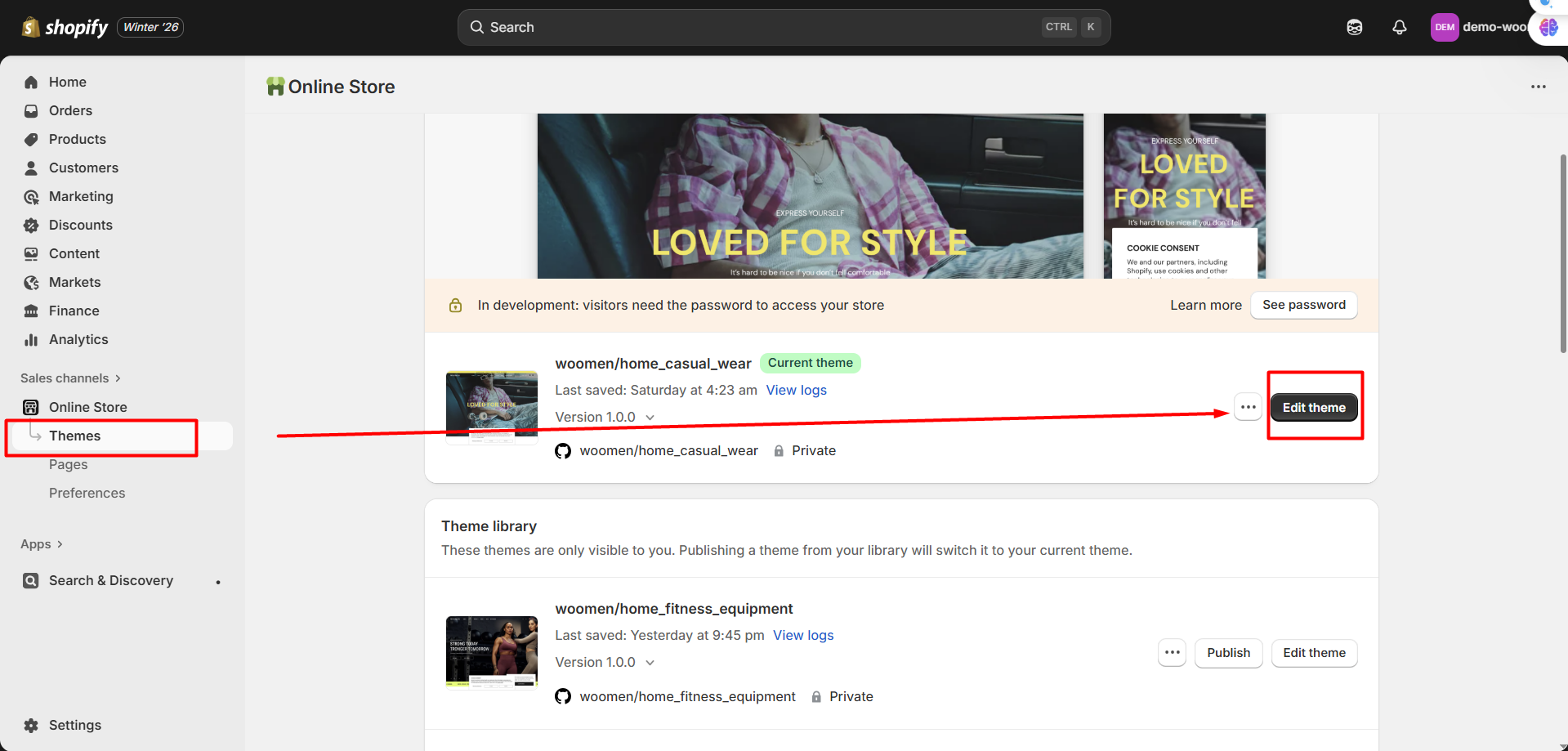The height and width of the screenshot is (751, 1568).
Task: Click the demo store account avatar
Action: pos(1444,27)
